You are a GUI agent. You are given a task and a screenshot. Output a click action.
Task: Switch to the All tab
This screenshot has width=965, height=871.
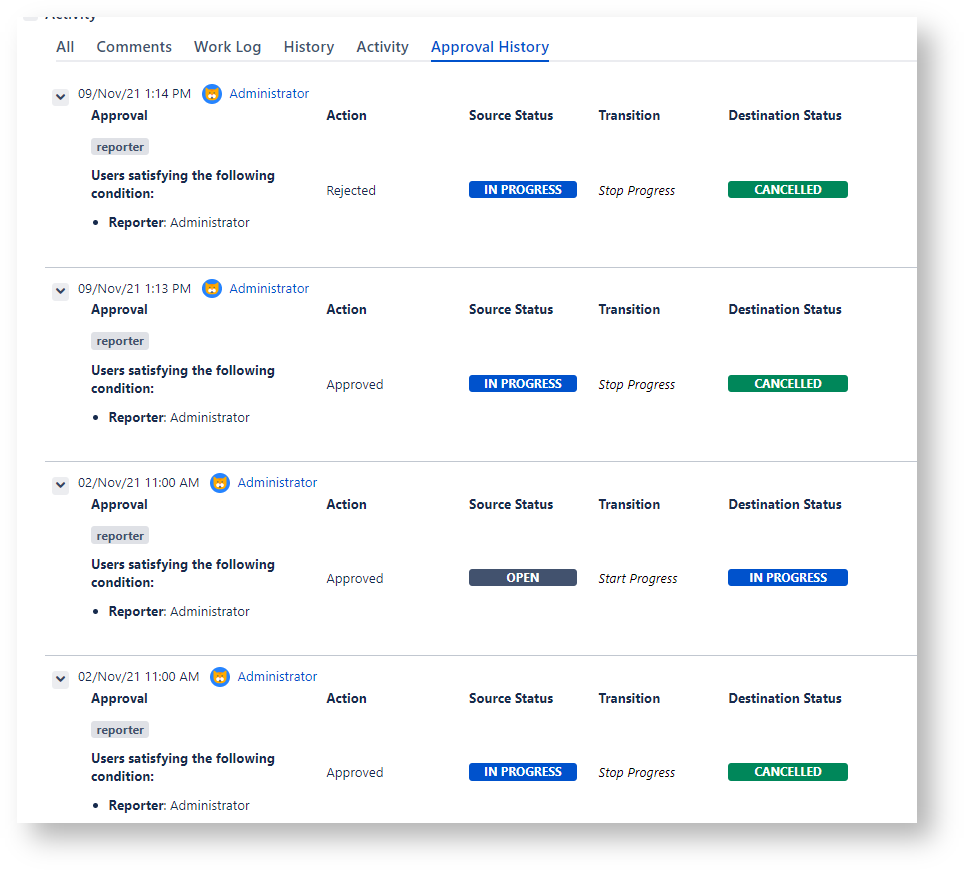click(x=65, y=47)
